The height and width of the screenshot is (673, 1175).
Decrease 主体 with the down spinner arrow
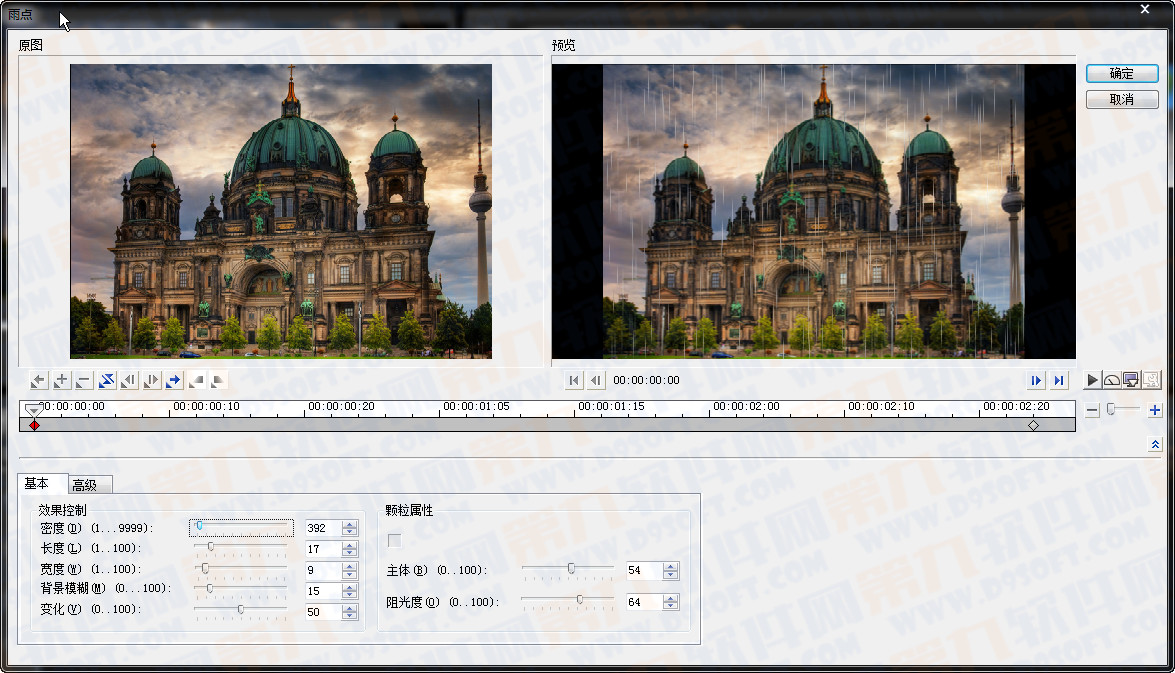[671, 575]
